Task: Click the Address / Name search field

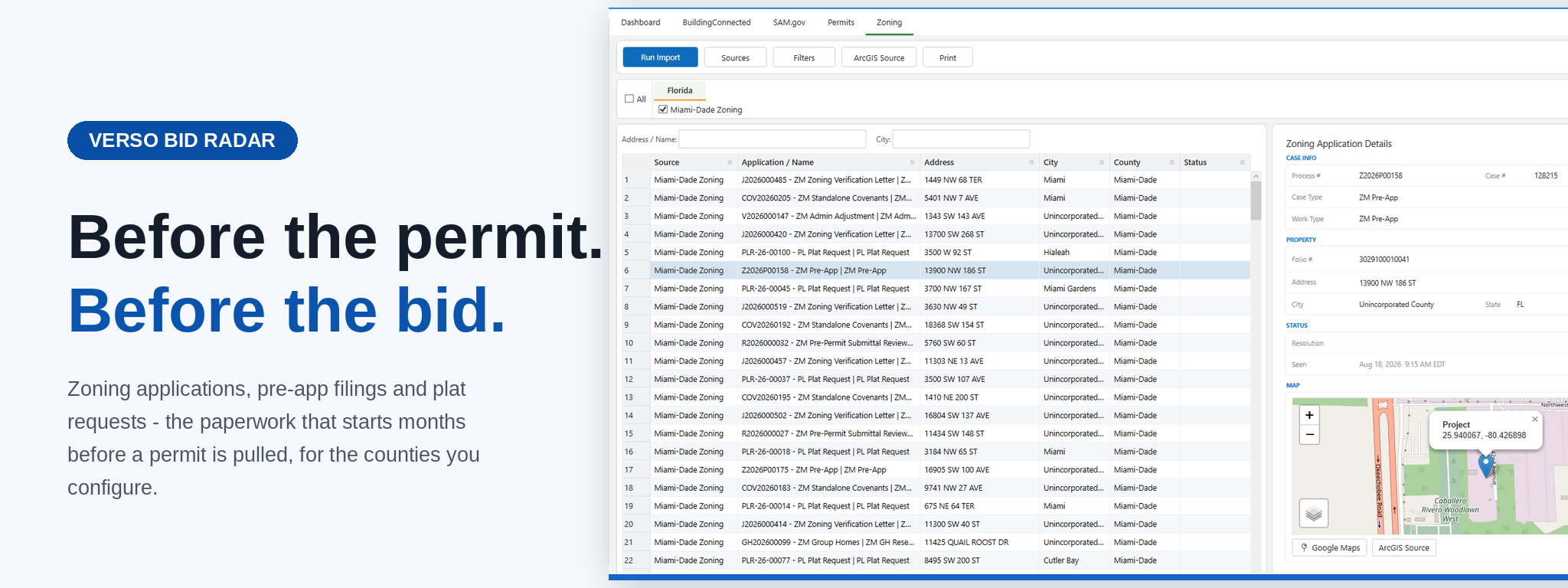Action: pos(773,139)
